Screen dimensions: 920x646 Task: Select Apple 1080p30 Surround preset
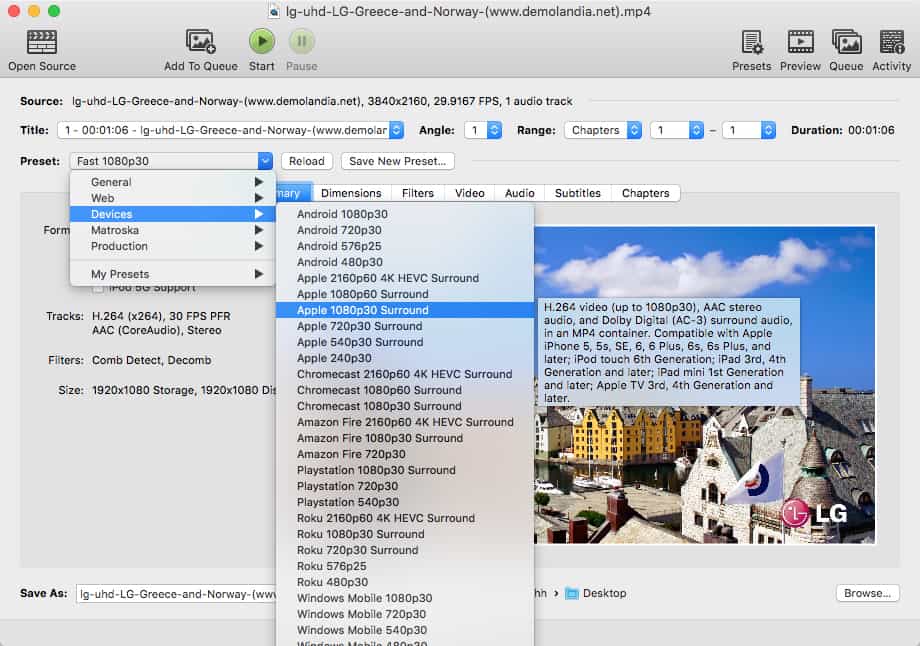[x=405, y=310]
